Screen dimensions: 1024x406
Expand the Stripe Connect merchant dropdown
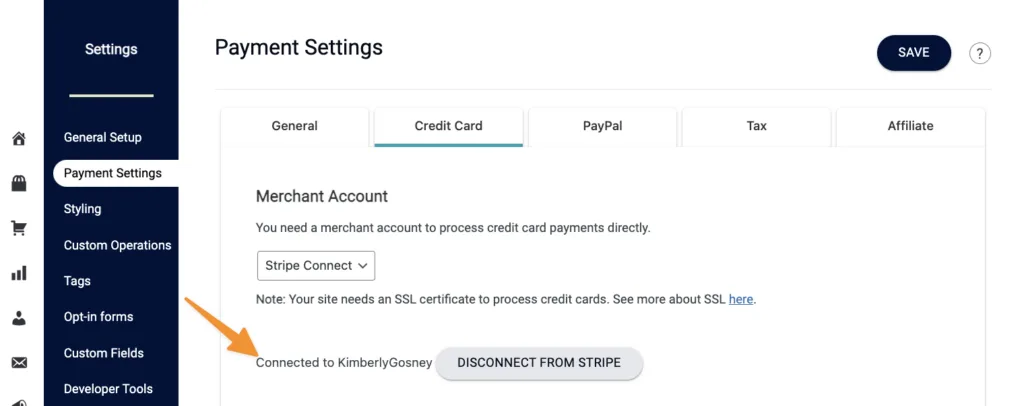coord(316,266)
